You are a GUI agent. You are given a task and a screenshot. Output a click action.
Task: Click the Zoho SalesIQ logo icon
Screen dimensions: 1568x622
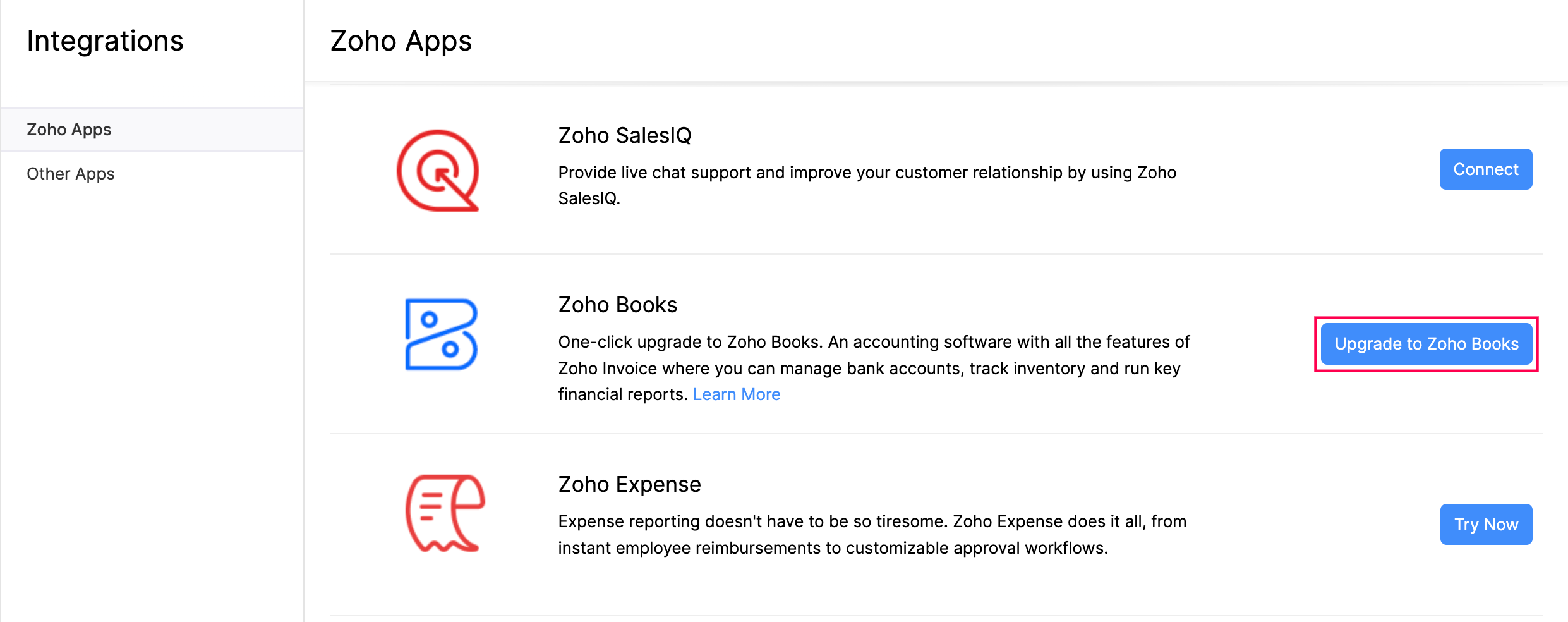pos(438,171)
